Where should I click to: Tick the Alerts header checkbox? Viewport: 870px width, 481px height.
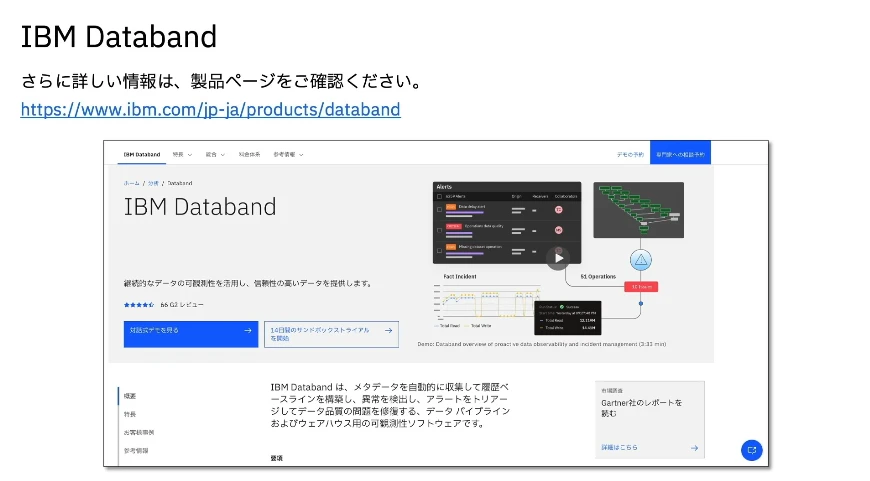click(x=439, y=196)
